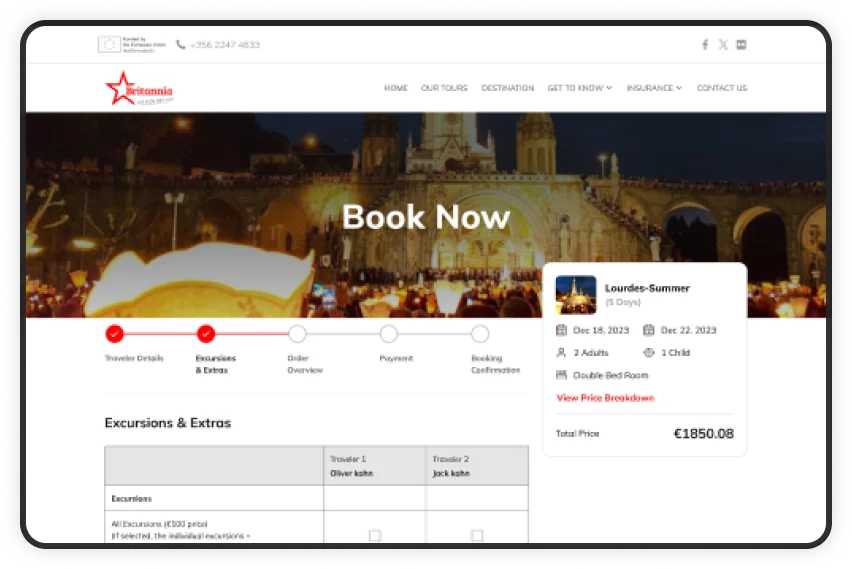Tick All Excursions checkbox for Traveler 1

point(375,536)
